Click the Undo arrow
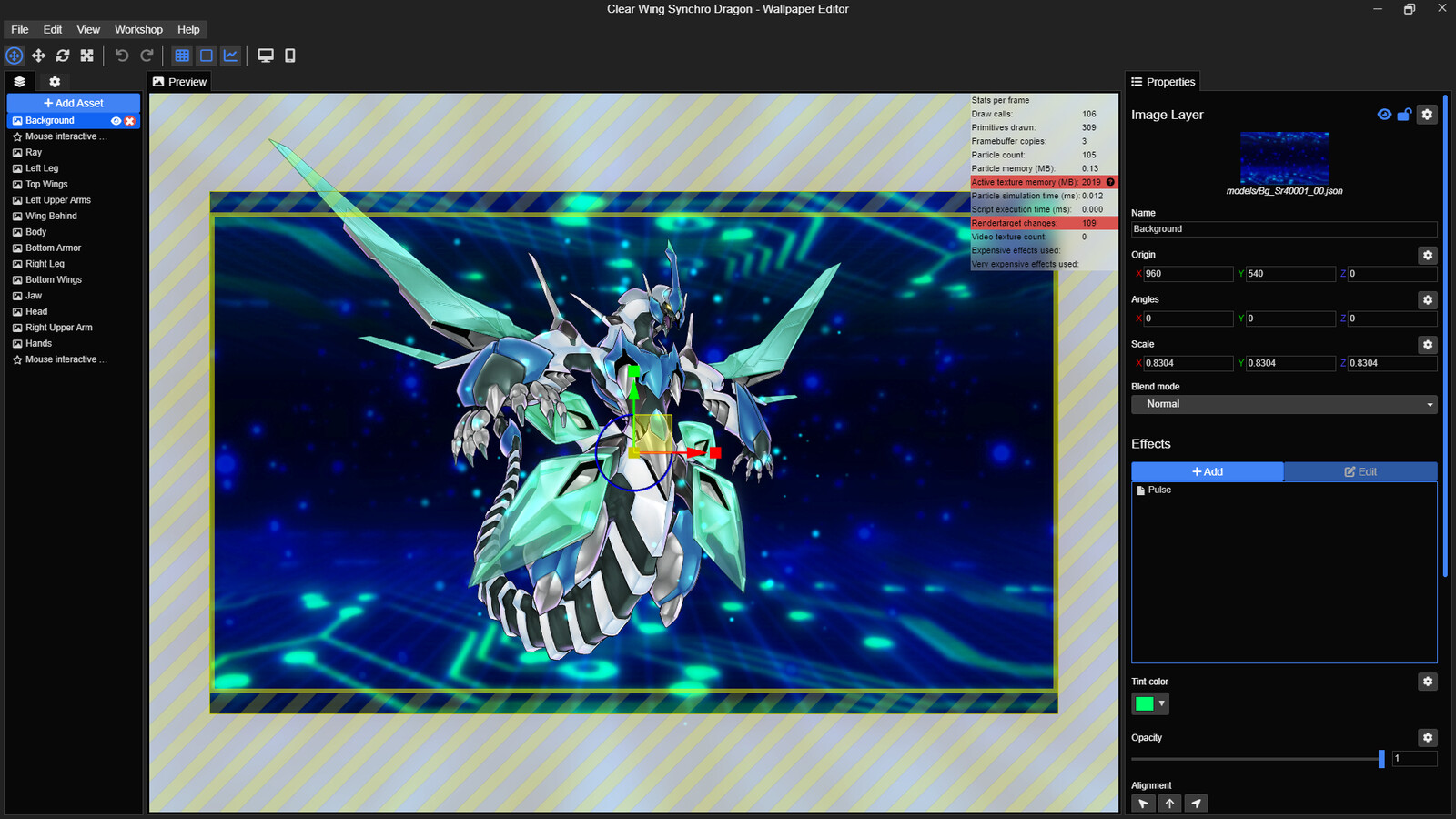Viewport: 1456px width, 819px height. point(122,56)
